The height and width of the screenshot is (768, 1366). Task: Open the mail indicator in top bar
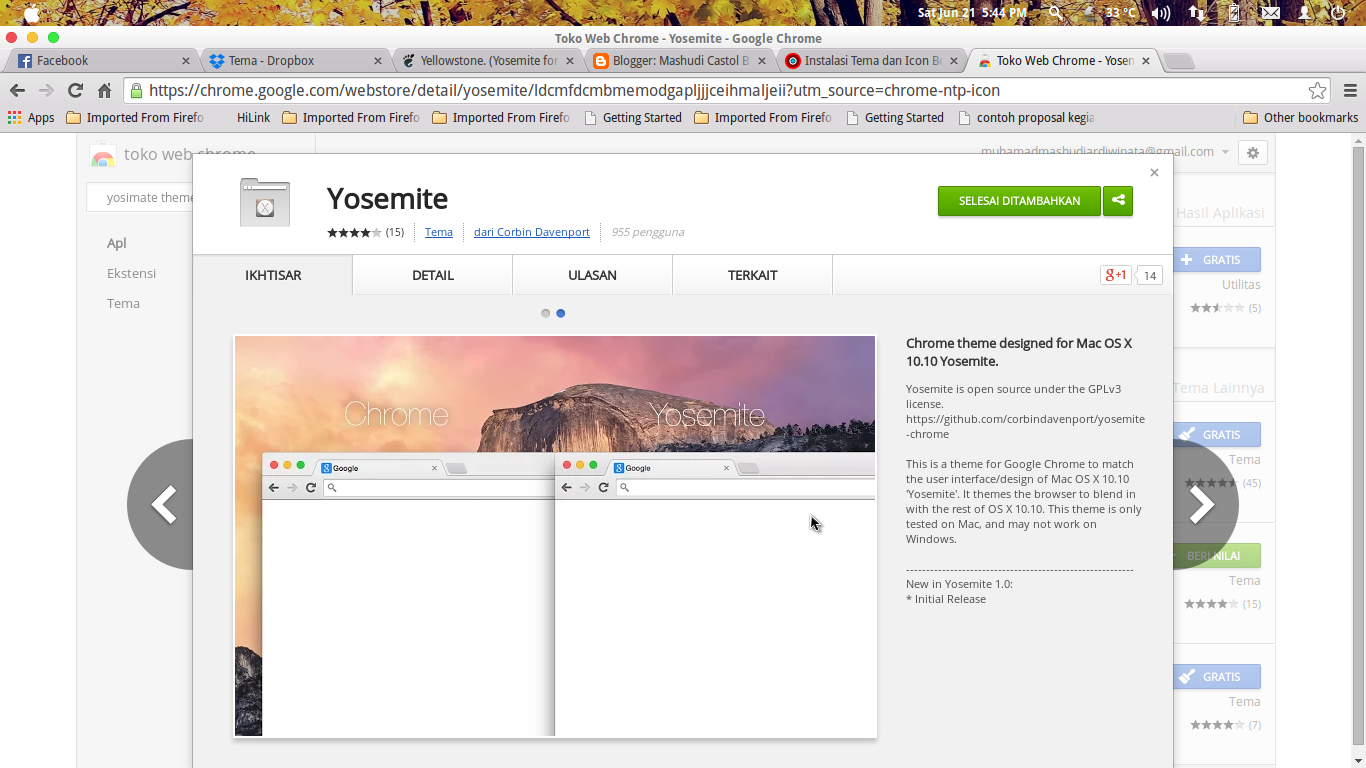pos(1270,13)
